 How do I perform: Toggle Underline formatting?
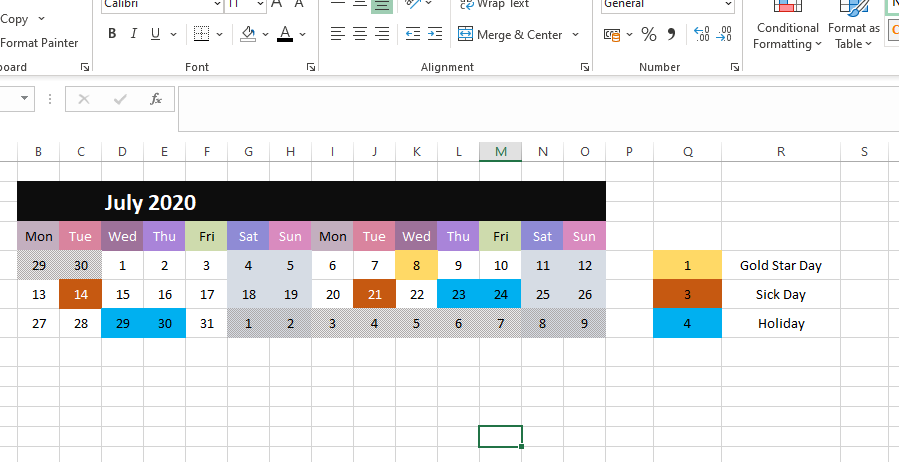point(155,34)
